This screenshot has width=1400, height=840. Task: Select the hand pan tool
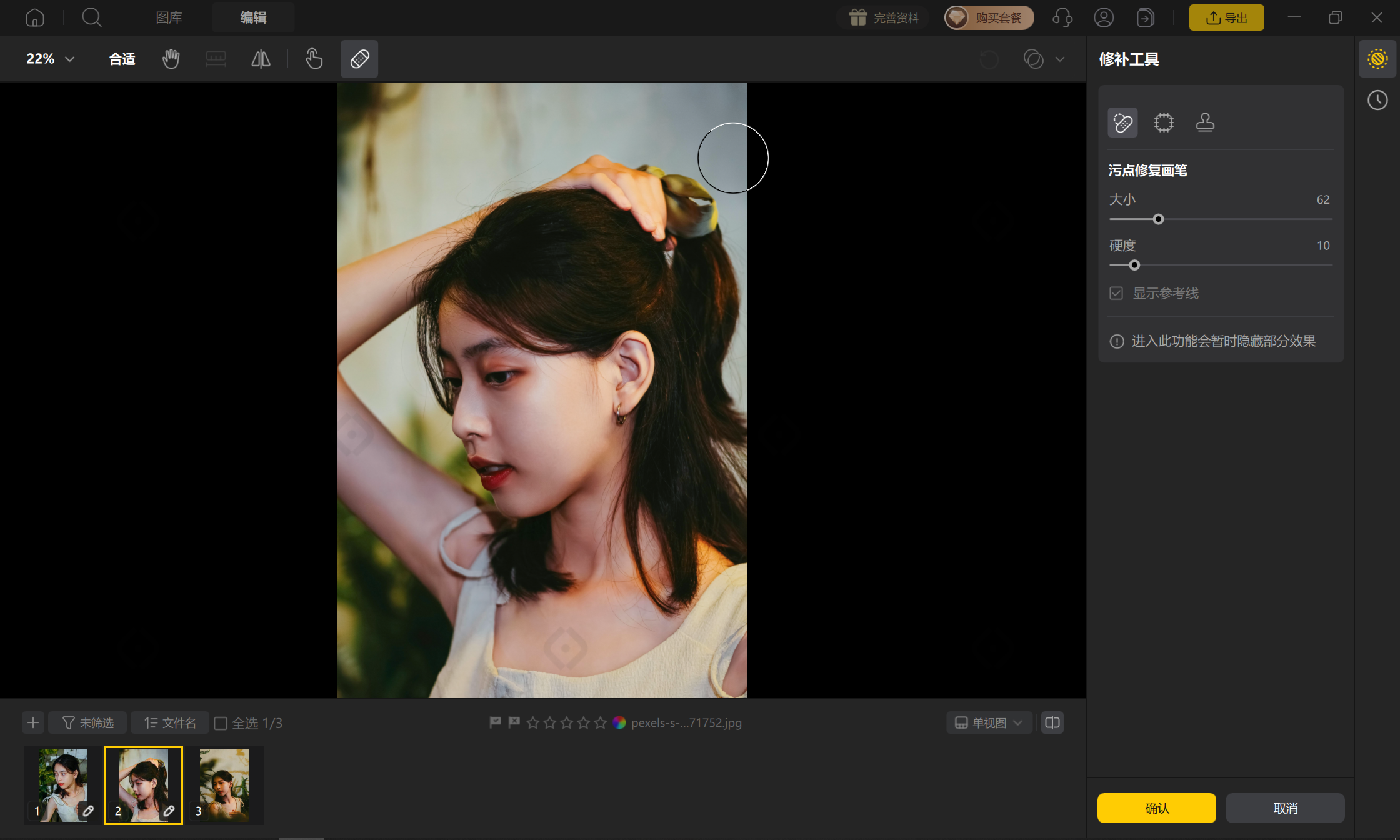[x=171, y=59]
